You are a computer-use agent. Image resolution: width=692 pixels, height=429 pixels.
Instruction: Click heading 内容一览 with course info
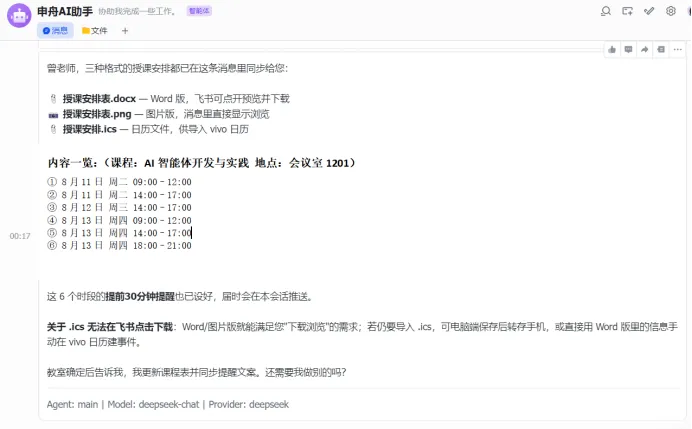click(x=201, y=163)
